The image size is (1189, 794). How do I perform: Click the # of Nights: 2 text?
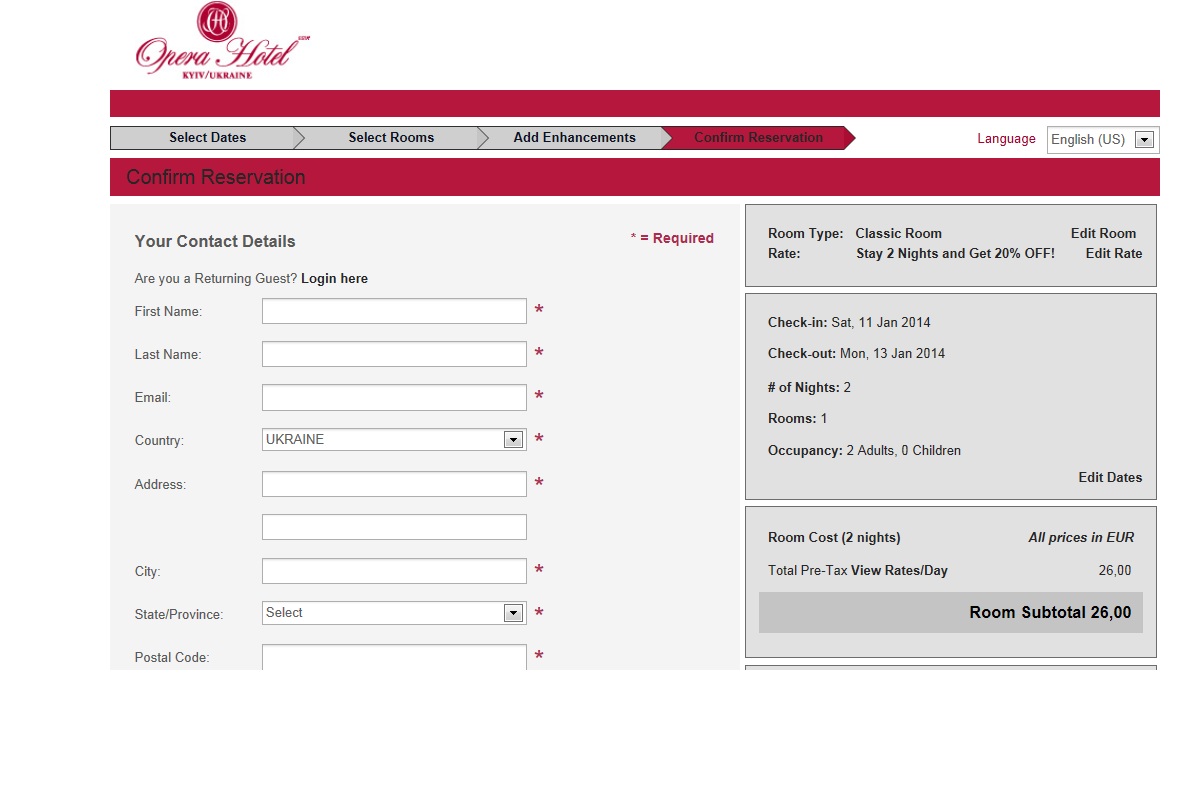point(809,388)
